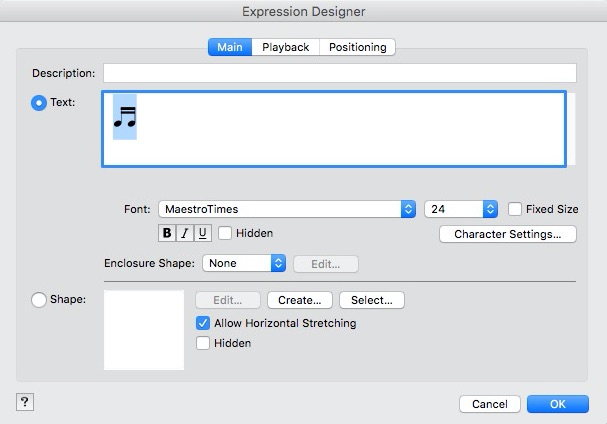
Task: Select the Shape radio button
Action: (x=40, y=299)
